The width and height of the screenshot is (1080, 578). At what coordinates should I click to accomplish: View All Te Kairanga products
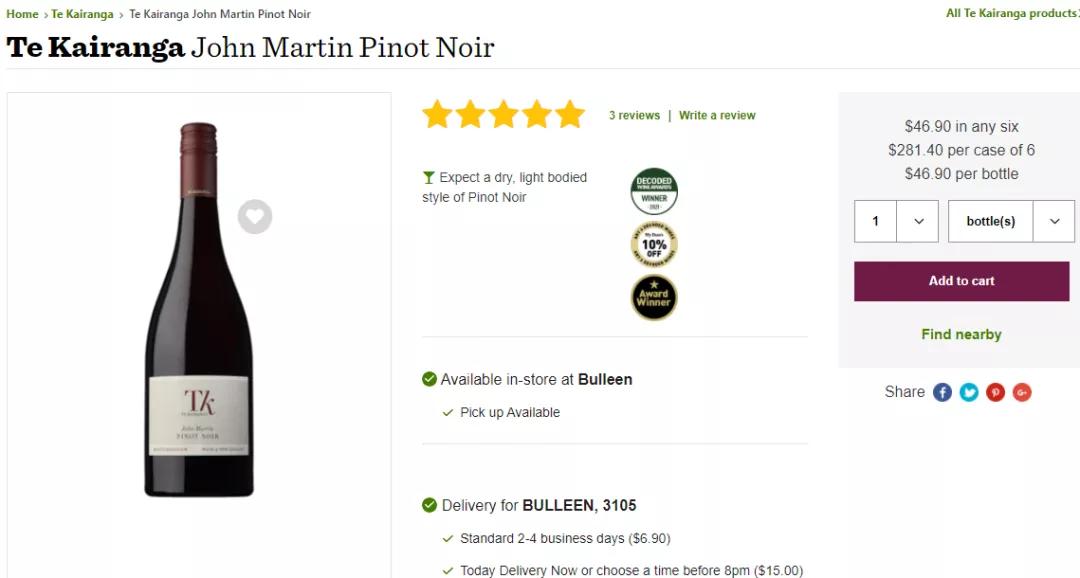coord(1012,14)
